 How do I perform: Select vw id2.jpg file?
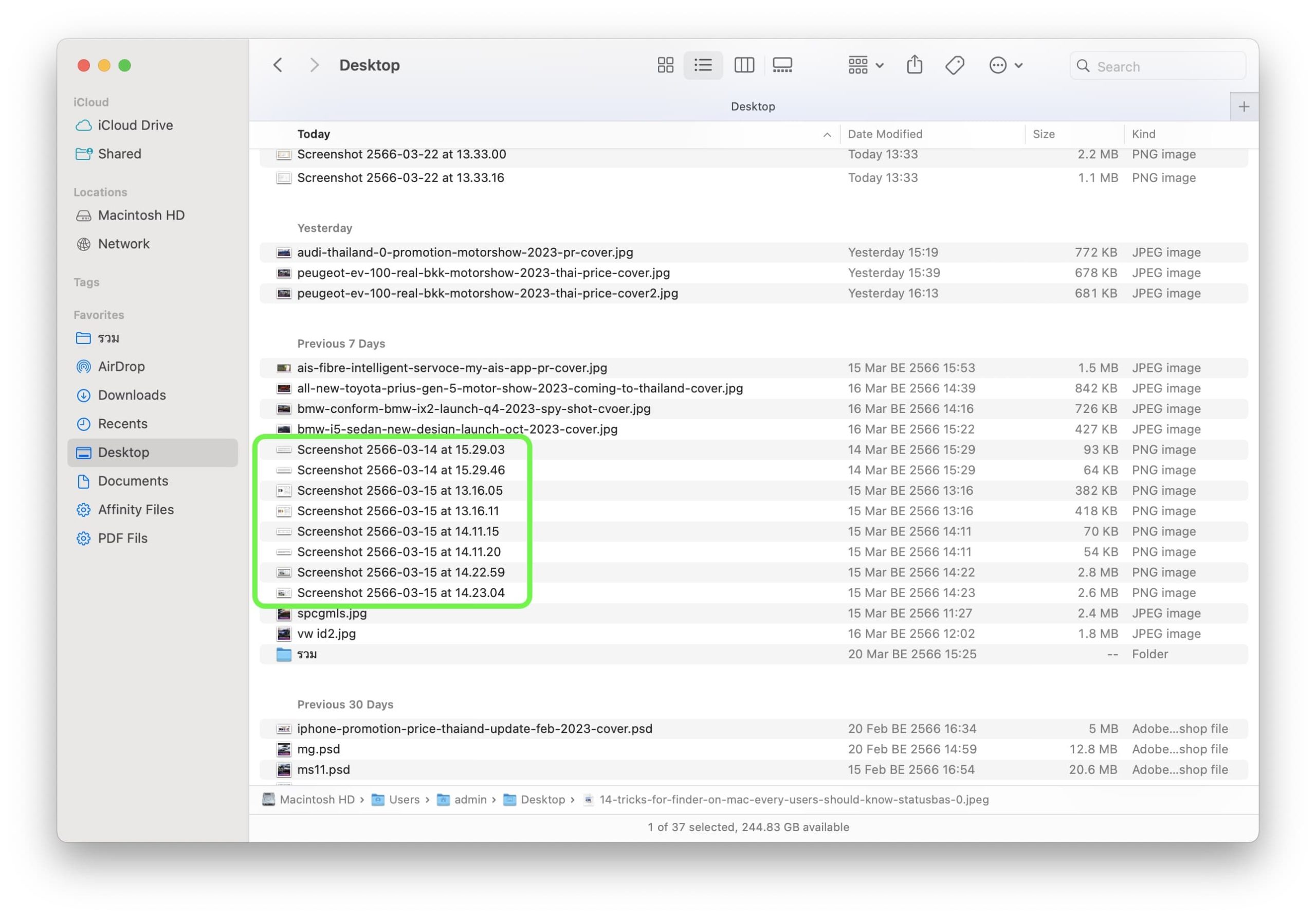[x=326, y=634]
